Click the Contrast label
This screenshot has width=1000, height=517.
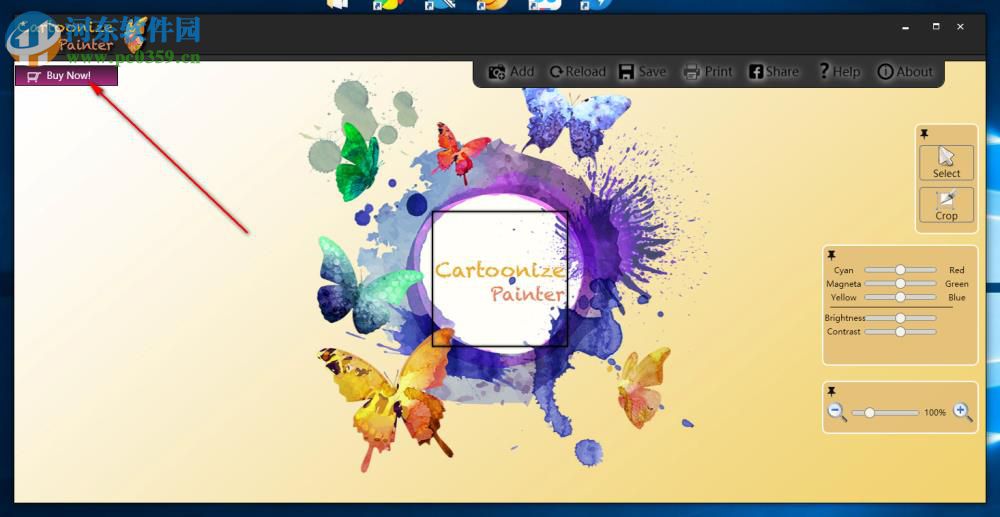coord(844,331)
